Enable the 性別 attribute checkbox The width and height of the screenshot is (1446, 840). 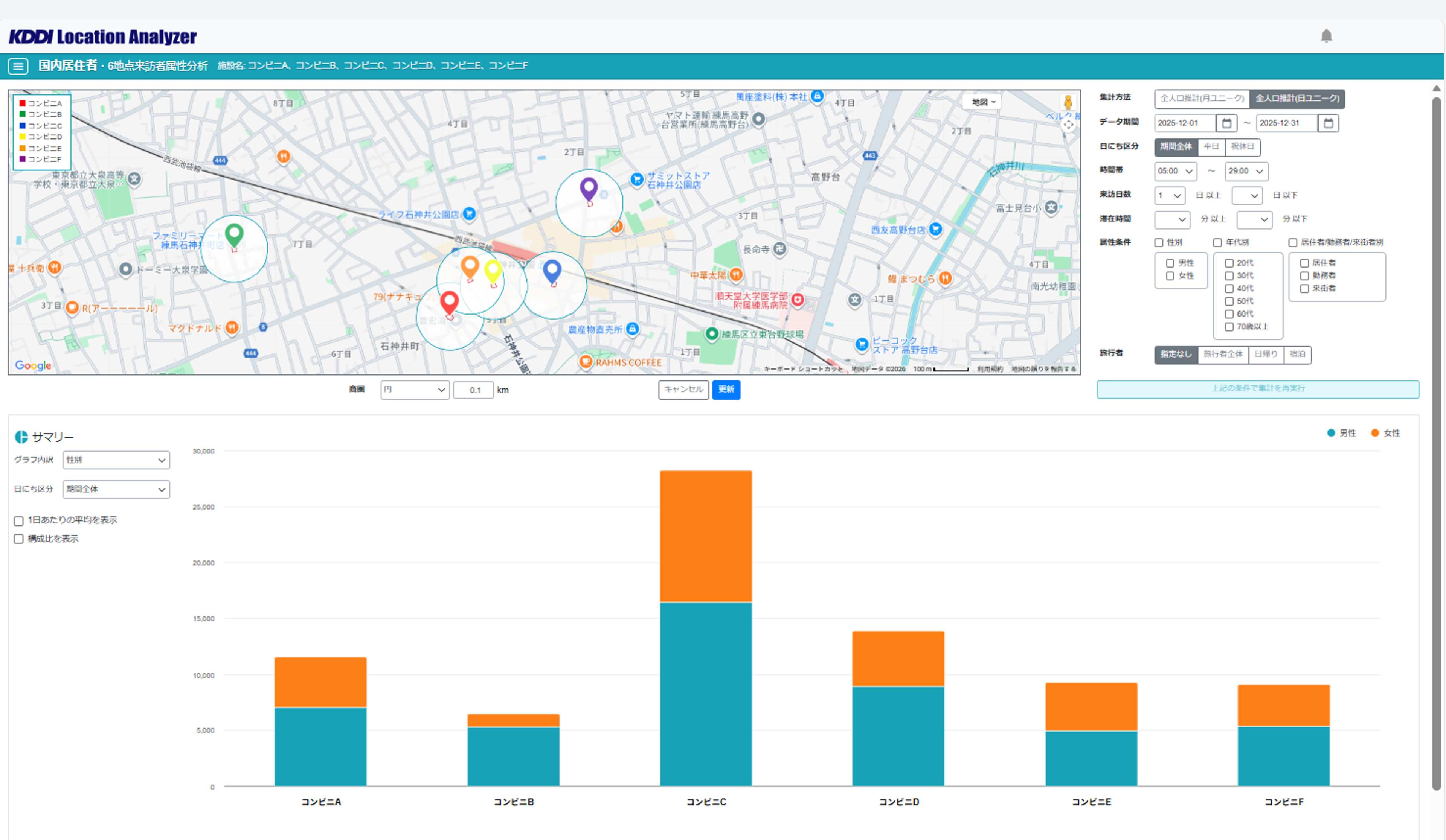point(1159,242)
